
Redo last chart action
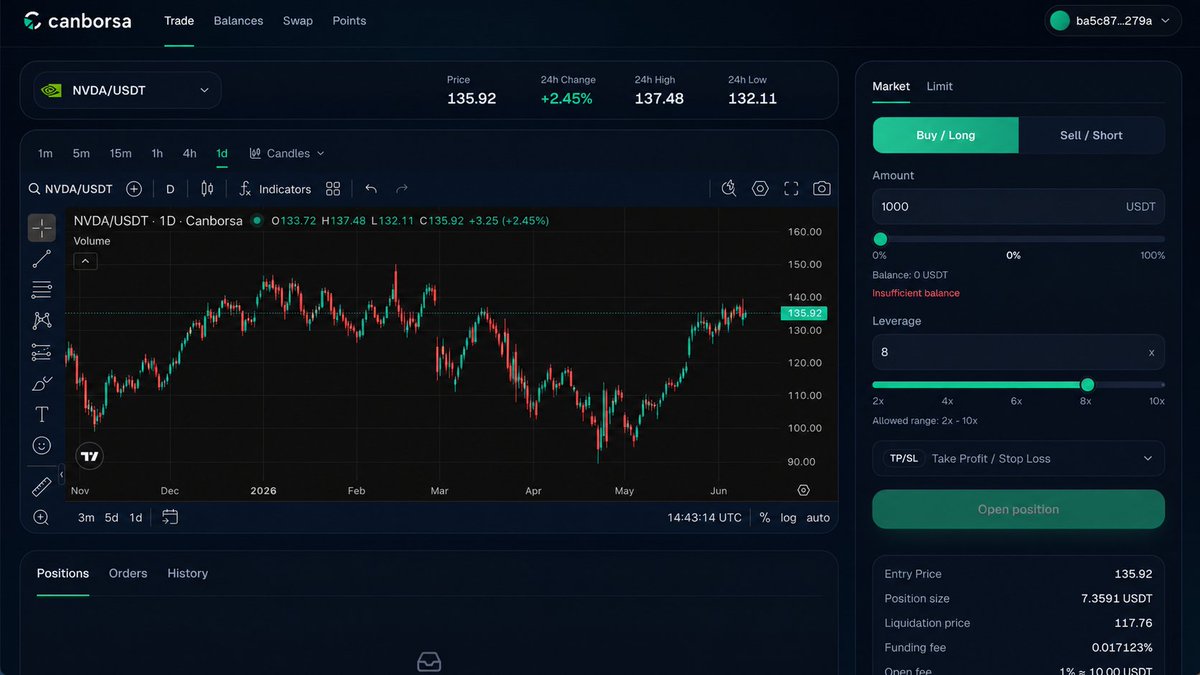(x=402, y=189)
